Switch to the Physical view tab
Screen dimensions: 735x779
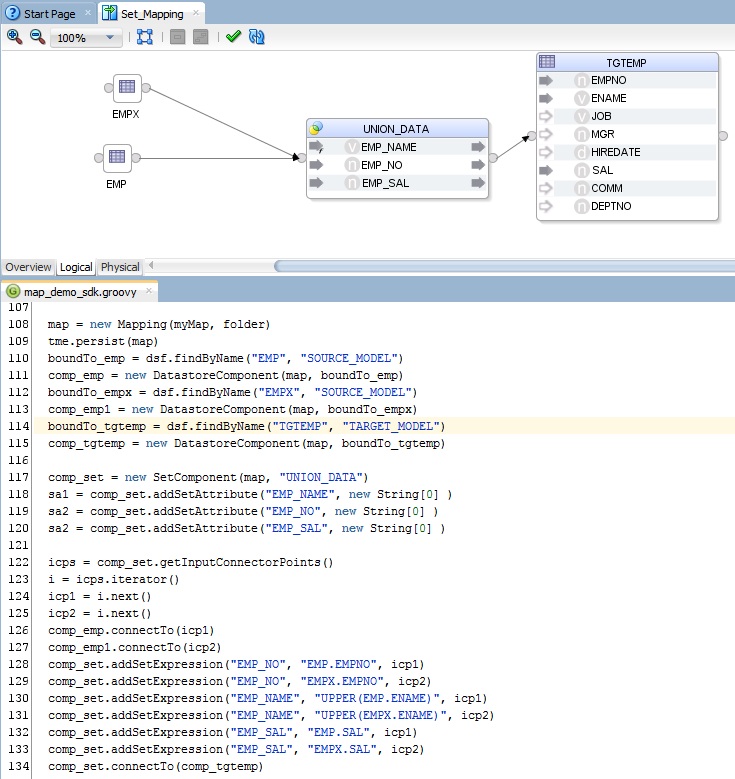(120, 267)
